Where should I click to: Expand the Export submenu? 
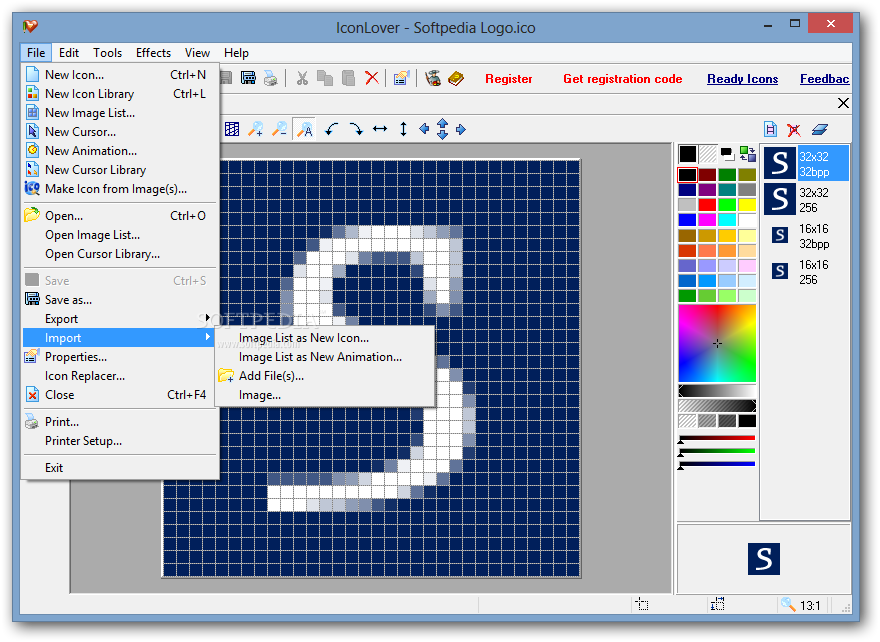(x=62, y=319)
